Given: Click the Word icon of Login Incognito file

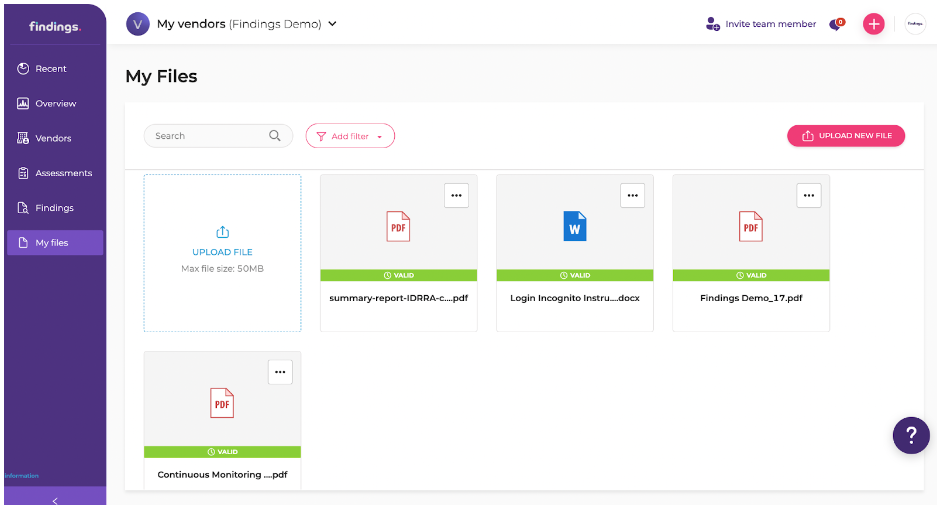Looking at the screenshot, I should [x=574, y=227].
